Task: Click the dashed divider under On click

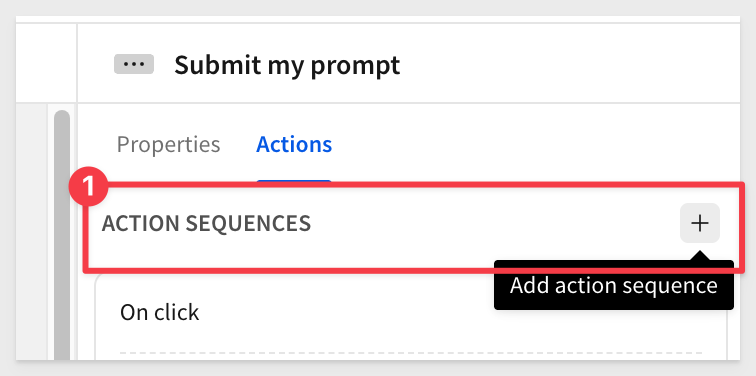Action: [x=410, y=354]
